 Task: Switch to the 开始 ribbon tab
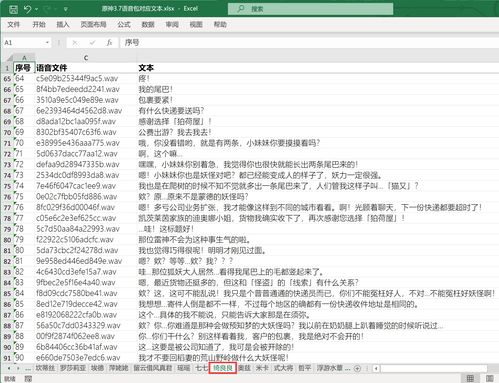click(x=39, y=24)
